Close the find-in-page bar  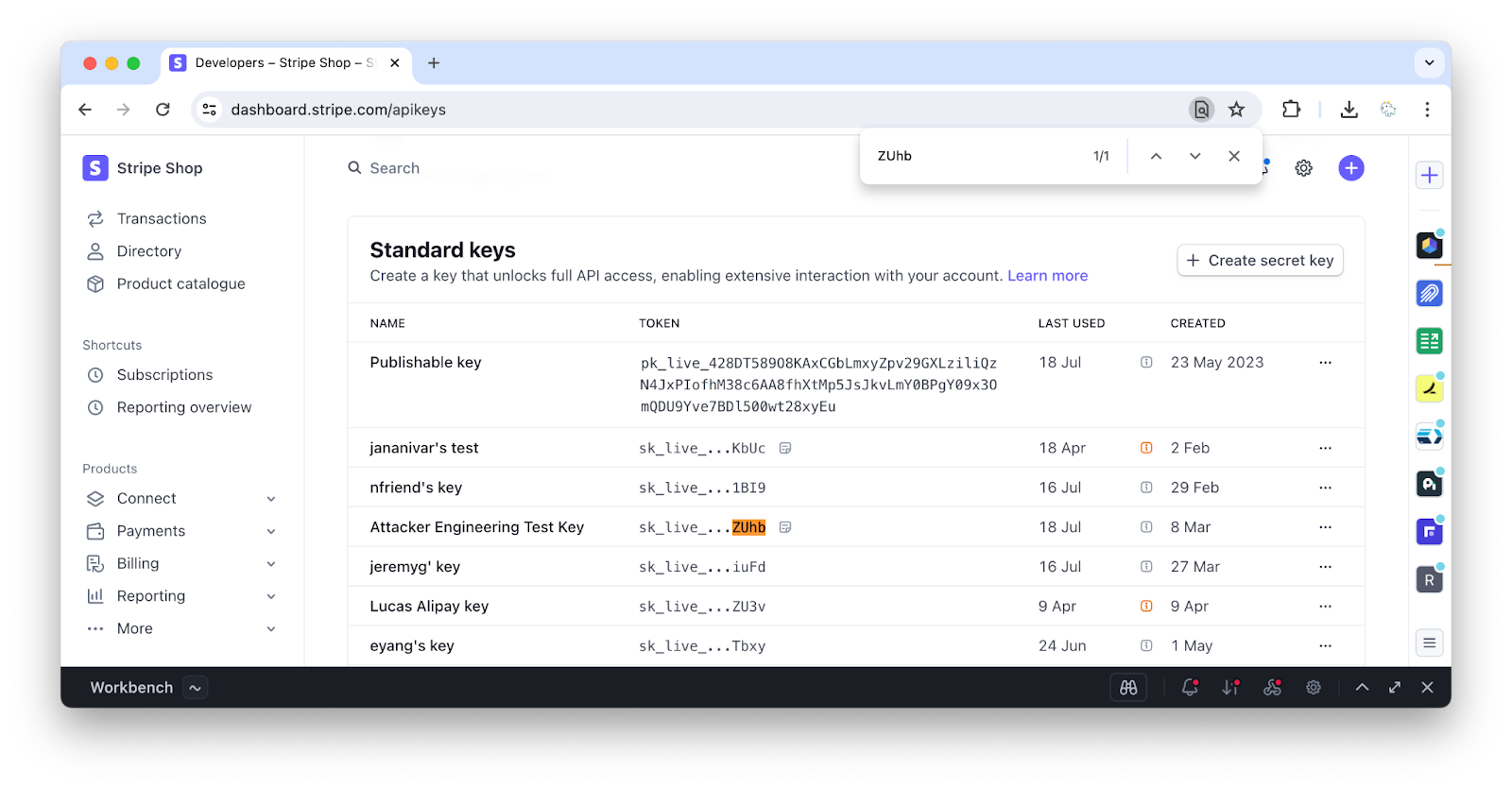pyautogui.click(x=1233, y=156)
